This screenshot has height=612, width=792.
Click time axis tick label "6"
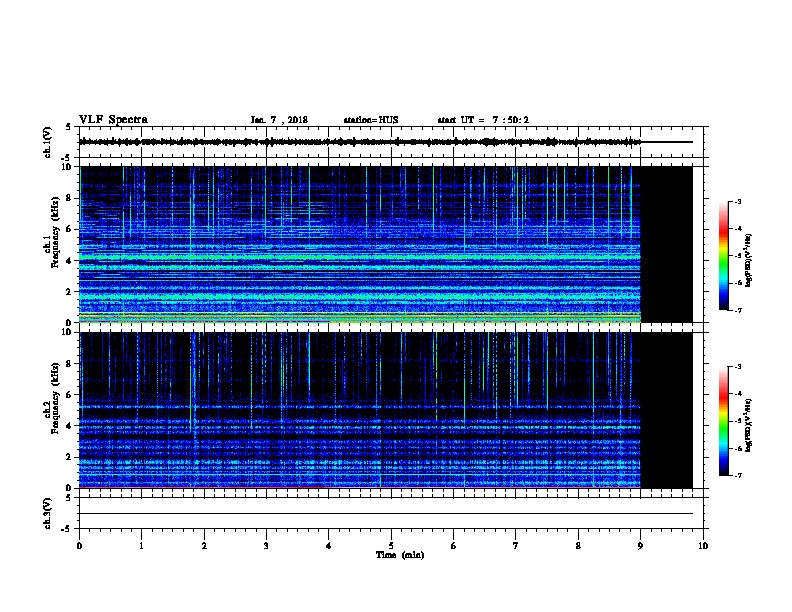click(454, 546)
